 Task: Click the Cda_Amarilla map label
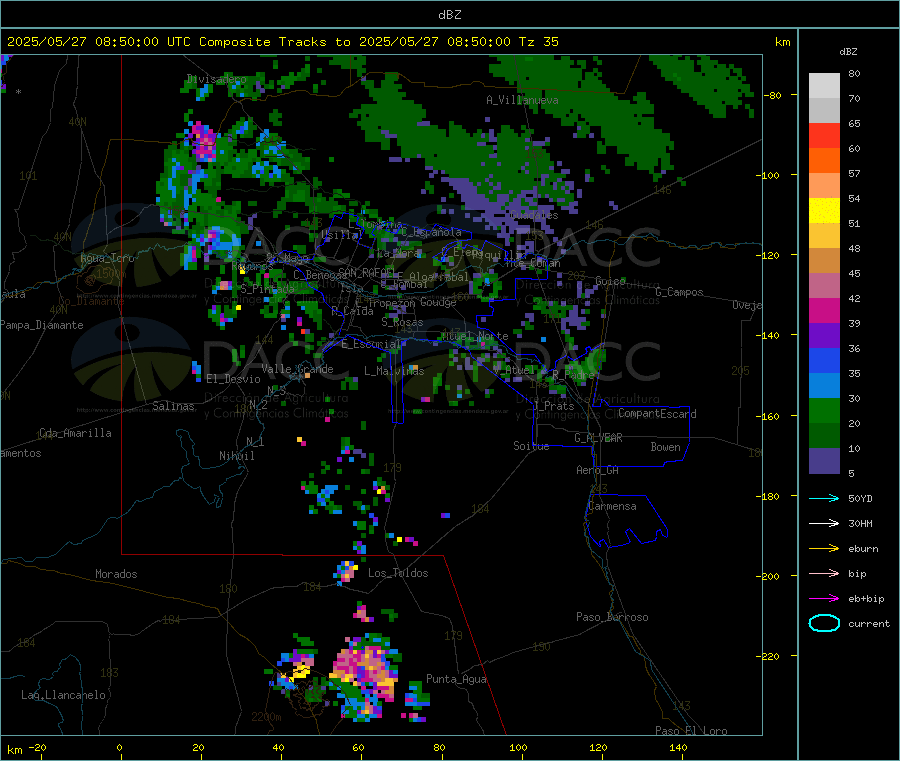click(x=75, y=433)
